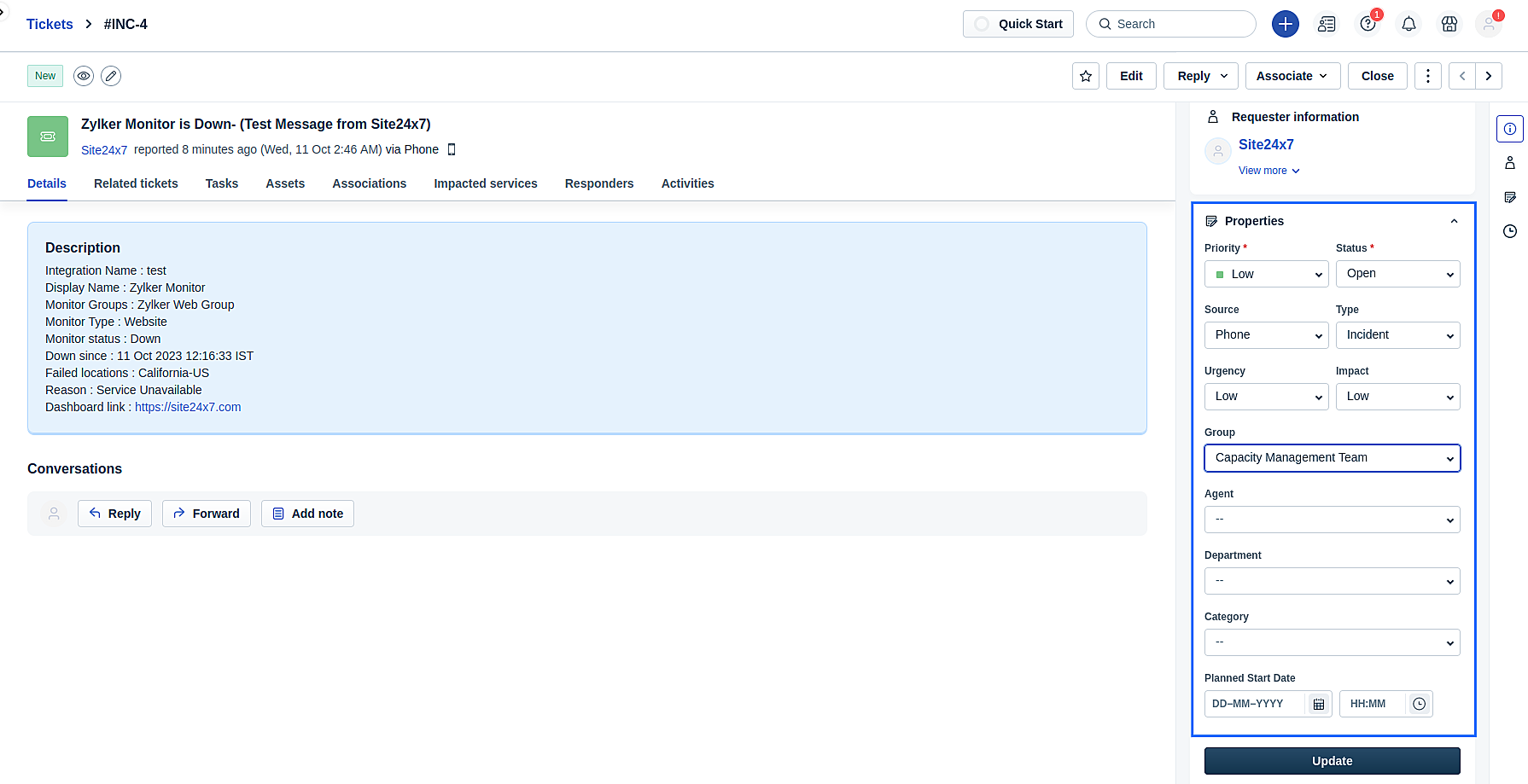Click inside the Search field
Viewport: 1528px width, 784px height.
(x=1170, y=24)
